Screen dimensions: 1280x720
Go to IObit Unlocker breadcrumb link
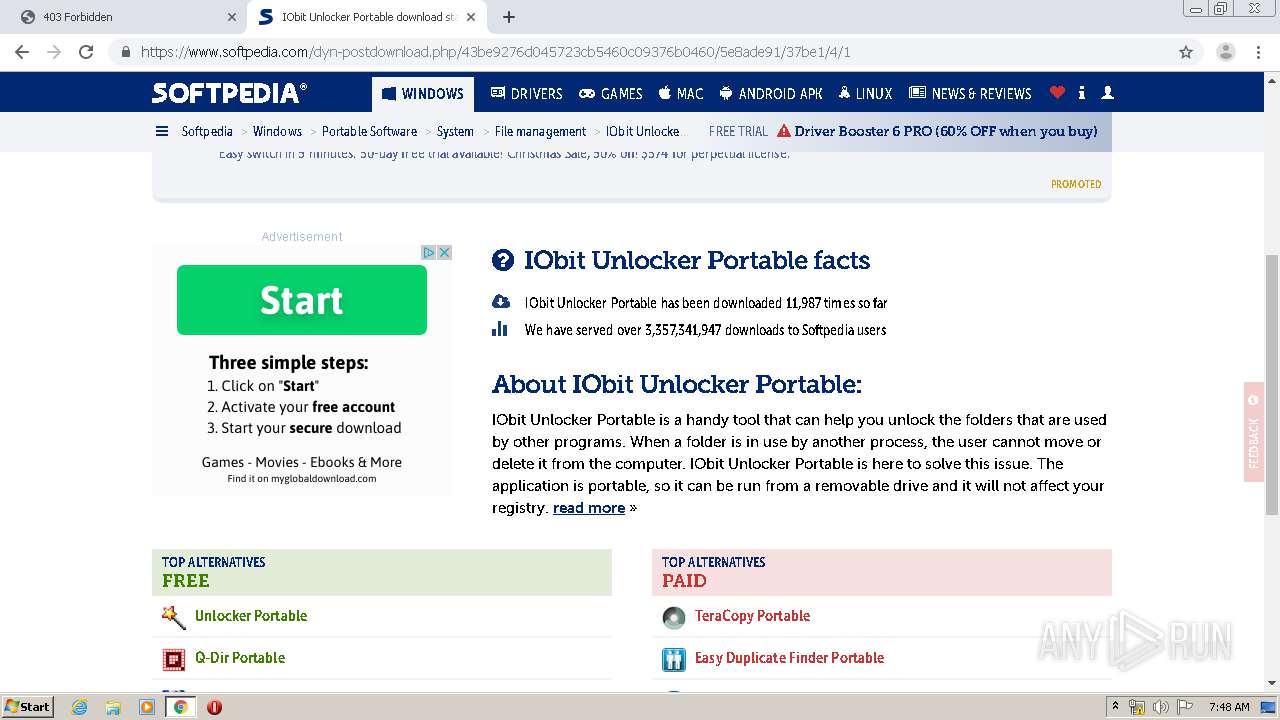[x=642, y=131]
